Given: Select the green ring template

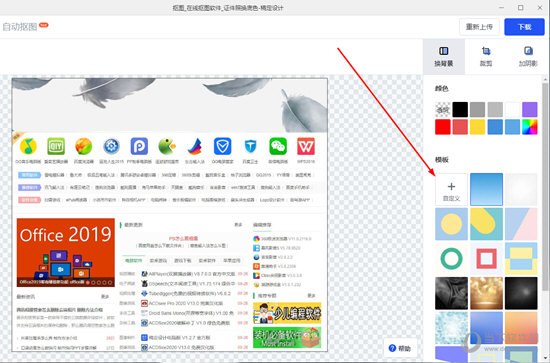Looking at the screenshot, I should click(x=451, y=258).
